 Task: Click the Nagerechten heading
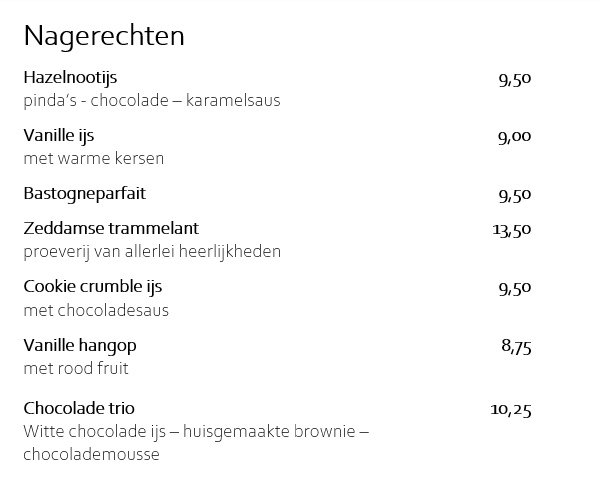tap(104, 36)
